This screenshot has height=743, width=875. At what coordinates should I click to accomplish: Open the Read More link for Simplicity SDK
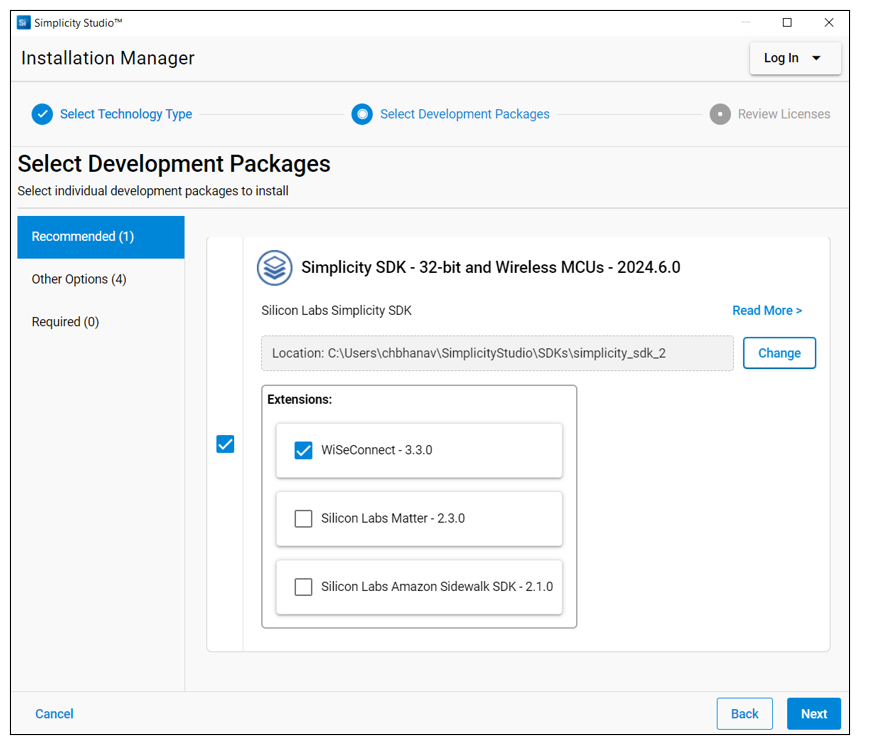click(767, 310)
